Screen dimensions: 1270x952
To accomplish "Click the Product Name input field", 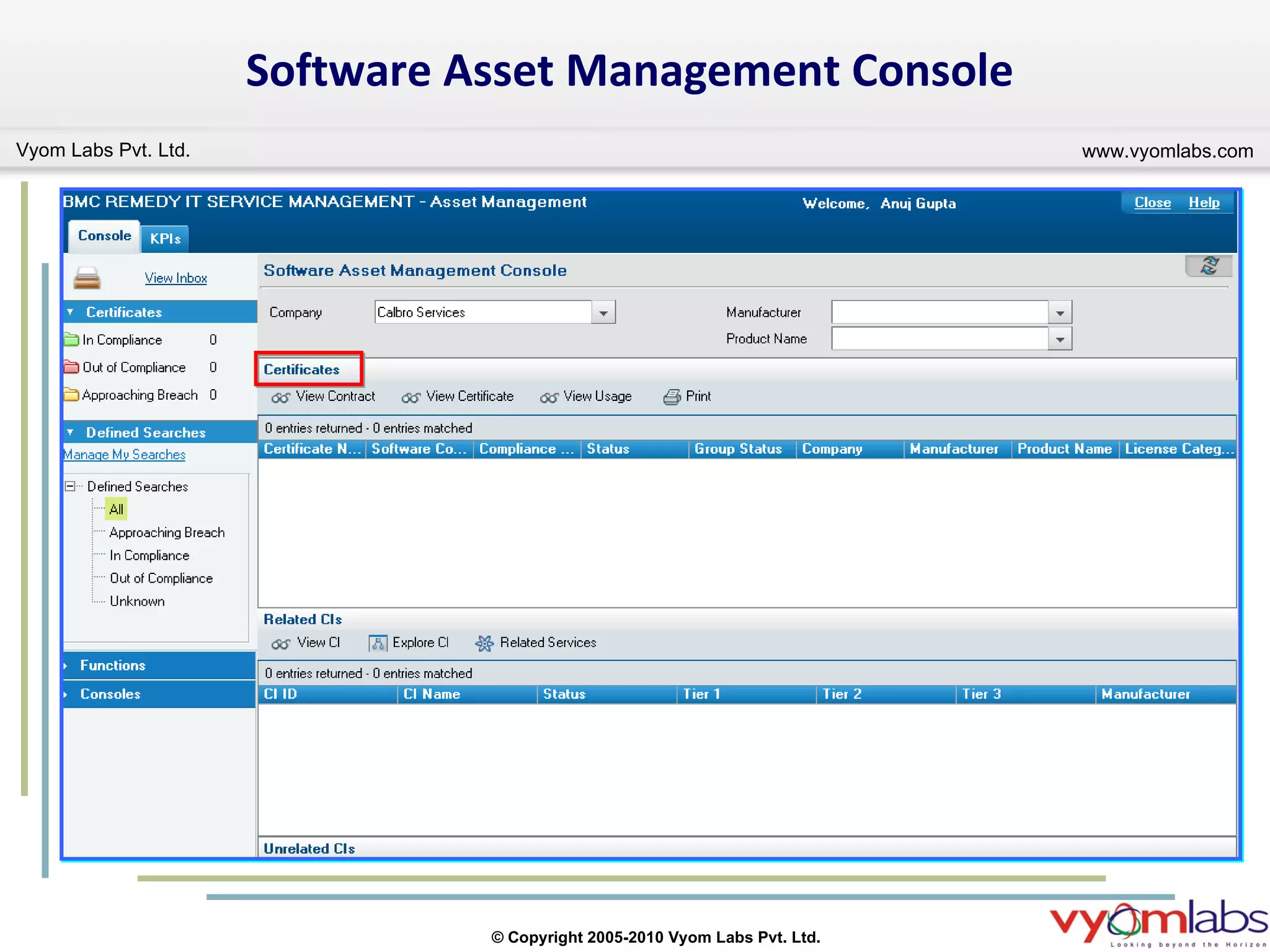I will point(940,339).
